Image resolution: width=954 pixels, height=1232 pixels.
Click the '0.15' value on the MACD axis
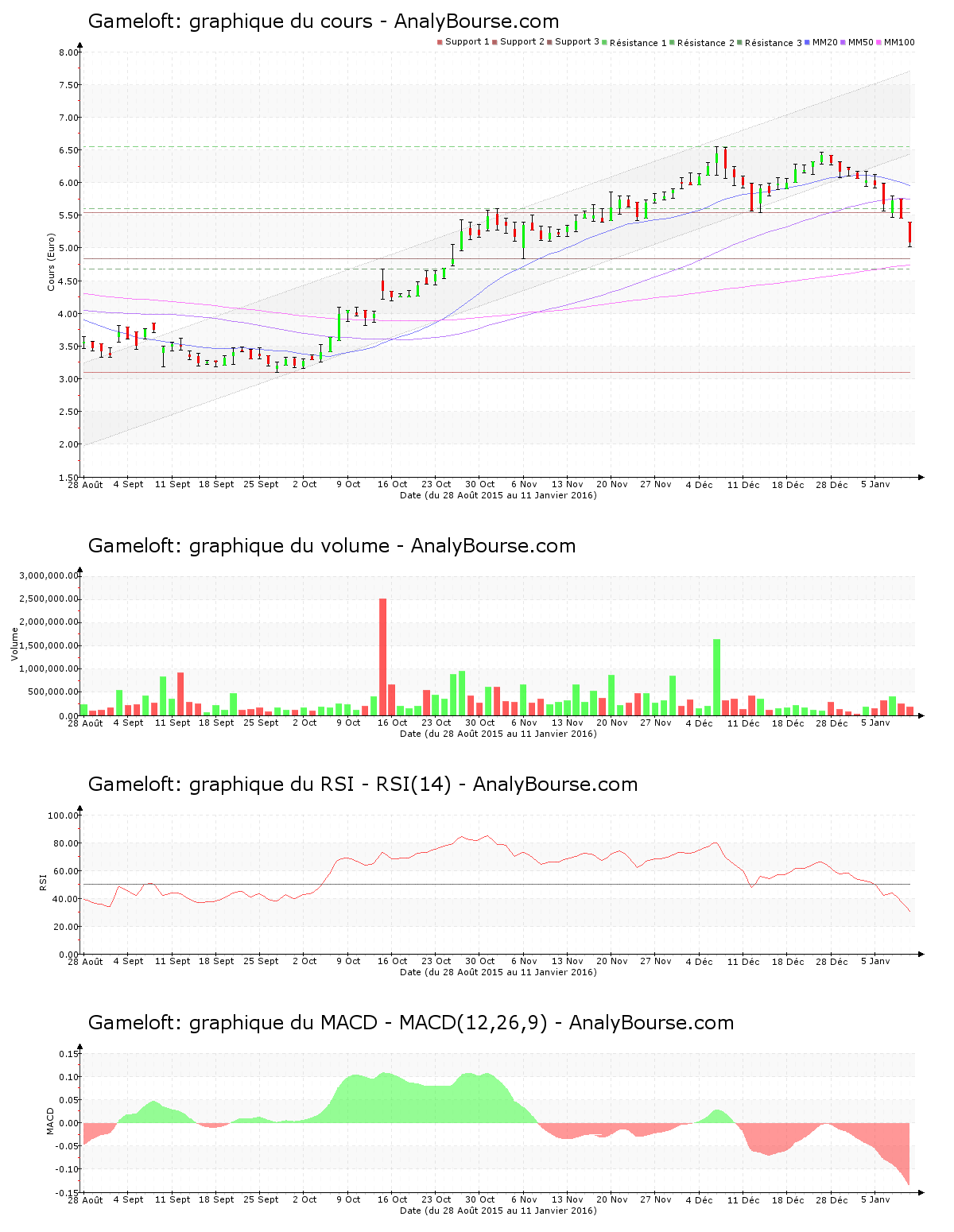(69, 1054)
